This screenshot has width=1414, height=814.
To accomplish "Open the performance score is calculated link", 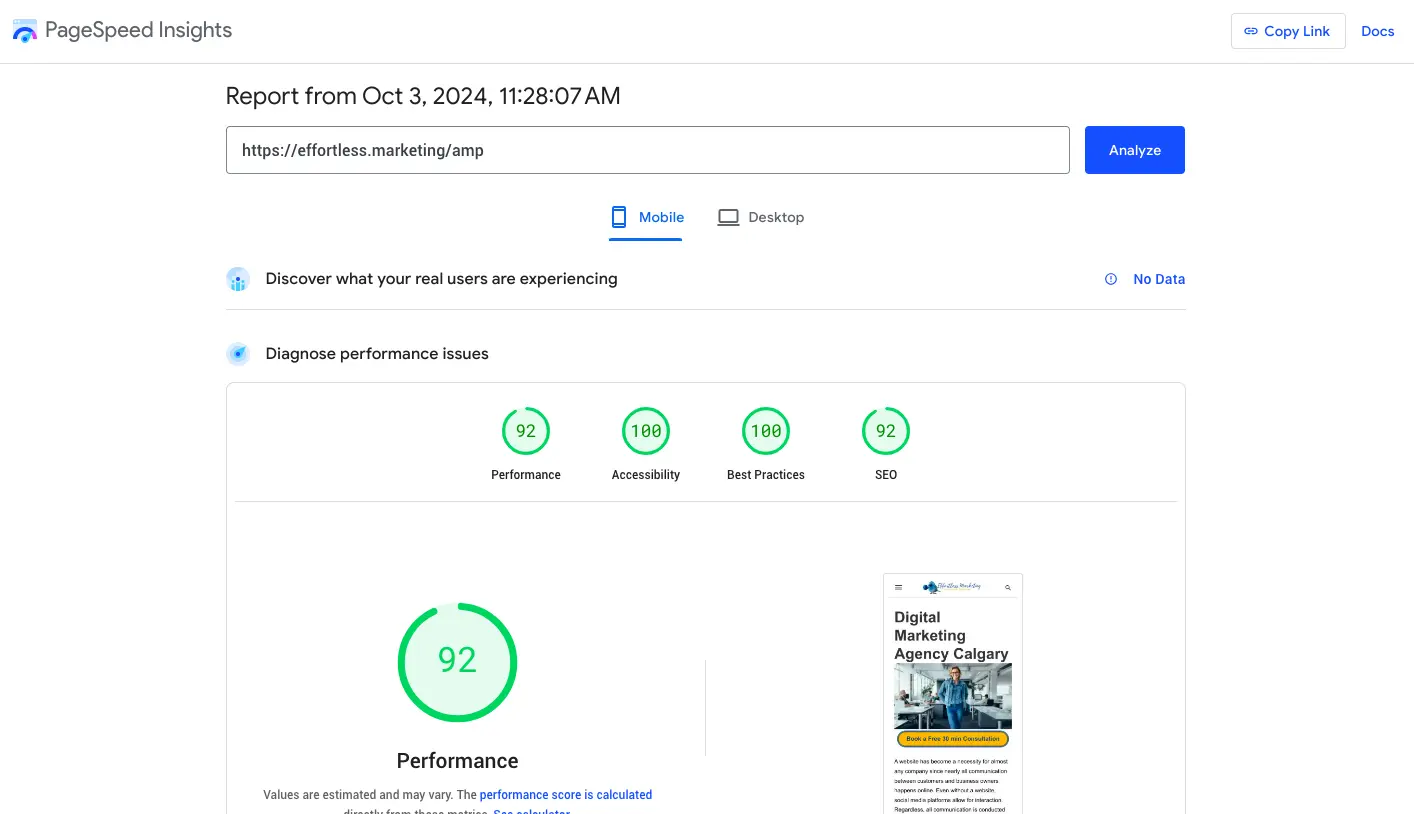I will 565,795.
